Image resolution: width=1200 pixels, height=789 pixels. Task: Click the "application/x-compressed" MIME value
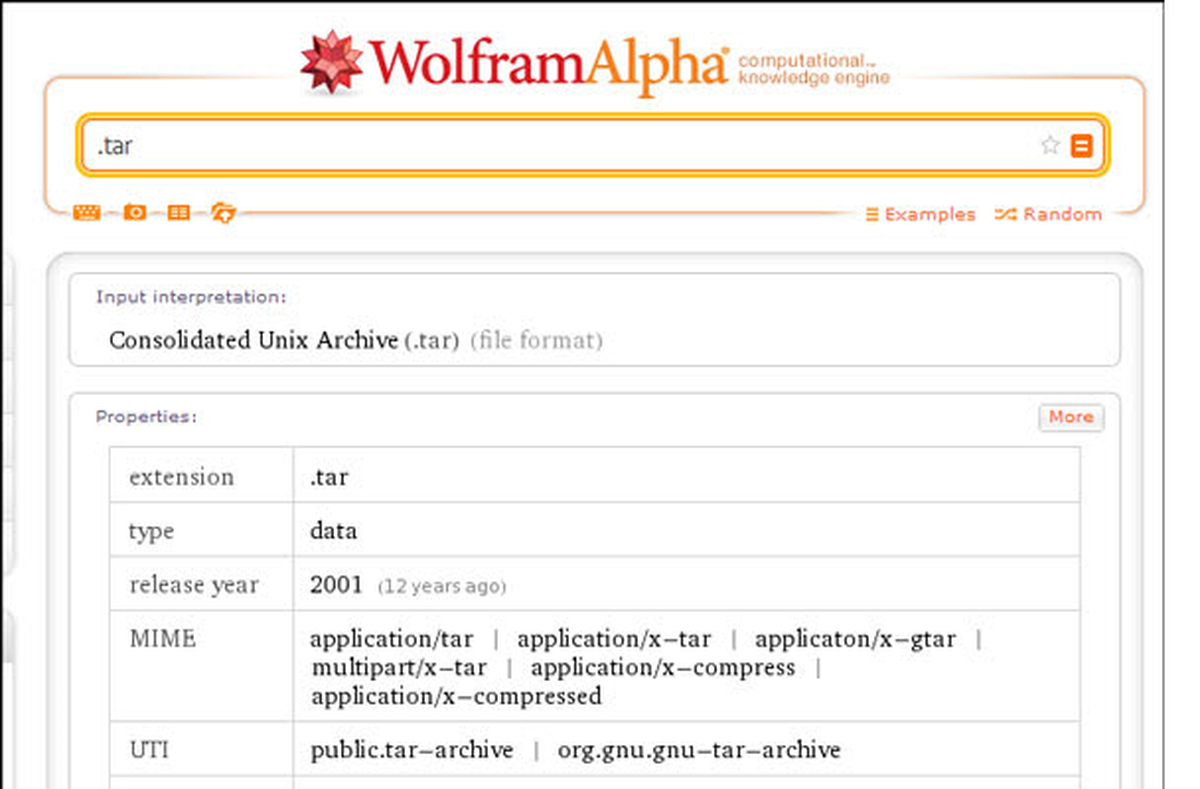[x=456, y=695]
